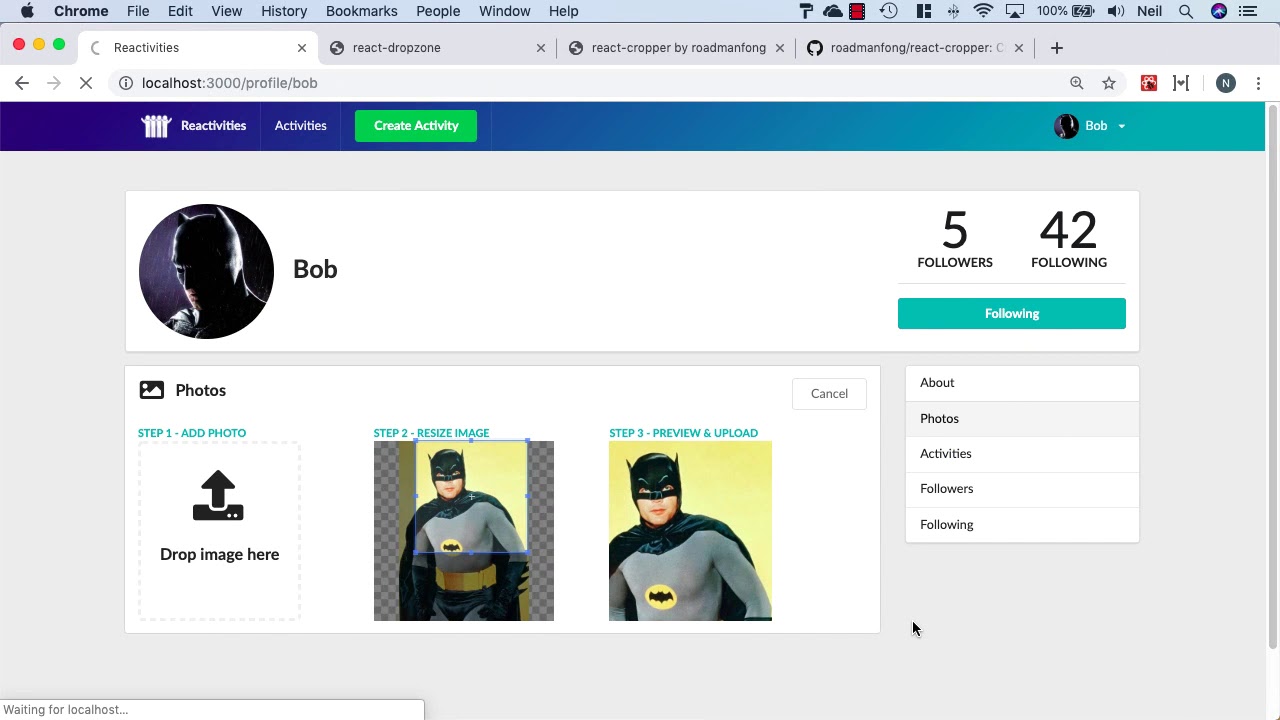Viewport: 1280px width, 720px height.
Task: Open the Apple menu
Action: coord(27,11)
